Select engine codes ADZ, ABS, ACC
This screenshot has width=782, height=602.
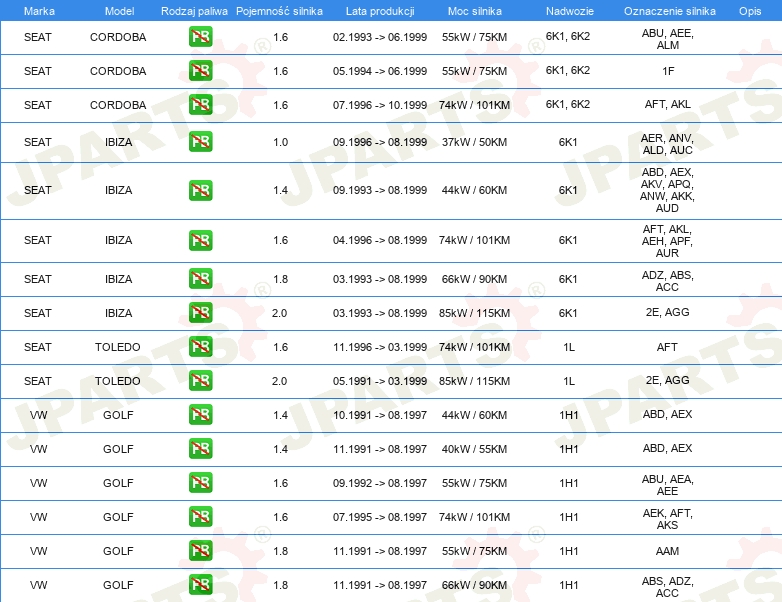(667, 281)
